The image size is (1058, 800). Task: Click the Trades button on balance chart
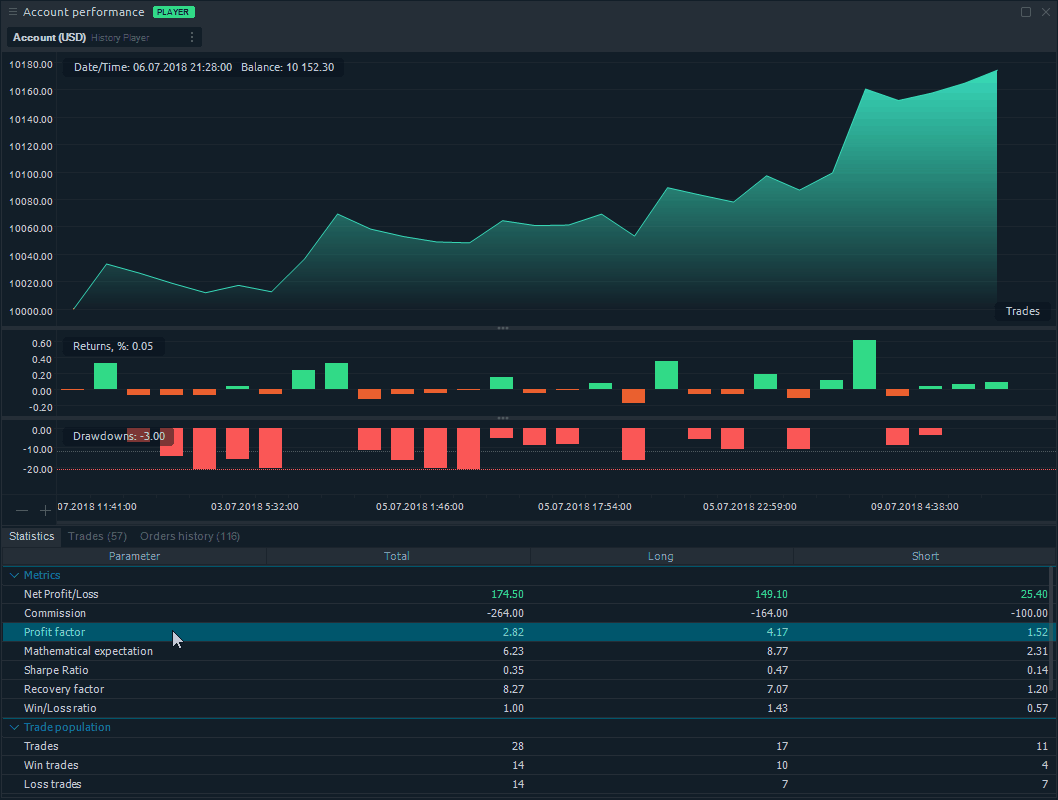(1022, 311)
